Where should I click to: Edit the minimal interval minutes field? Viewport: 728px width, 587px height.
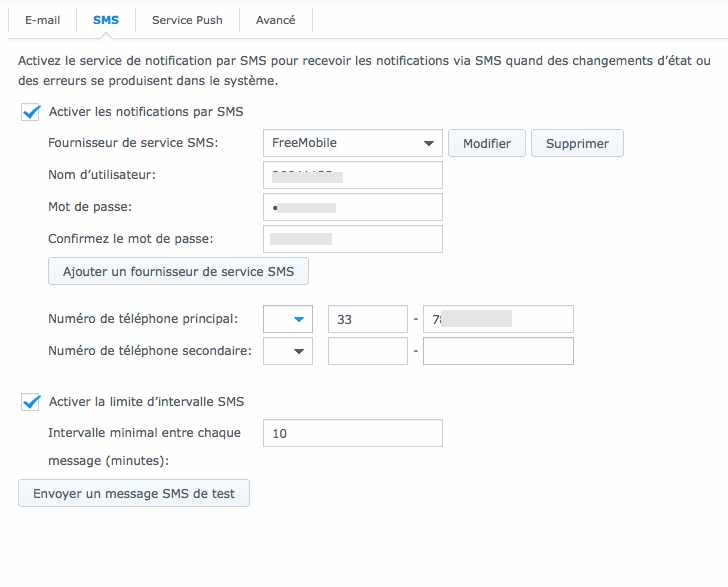tap(353, 433)
